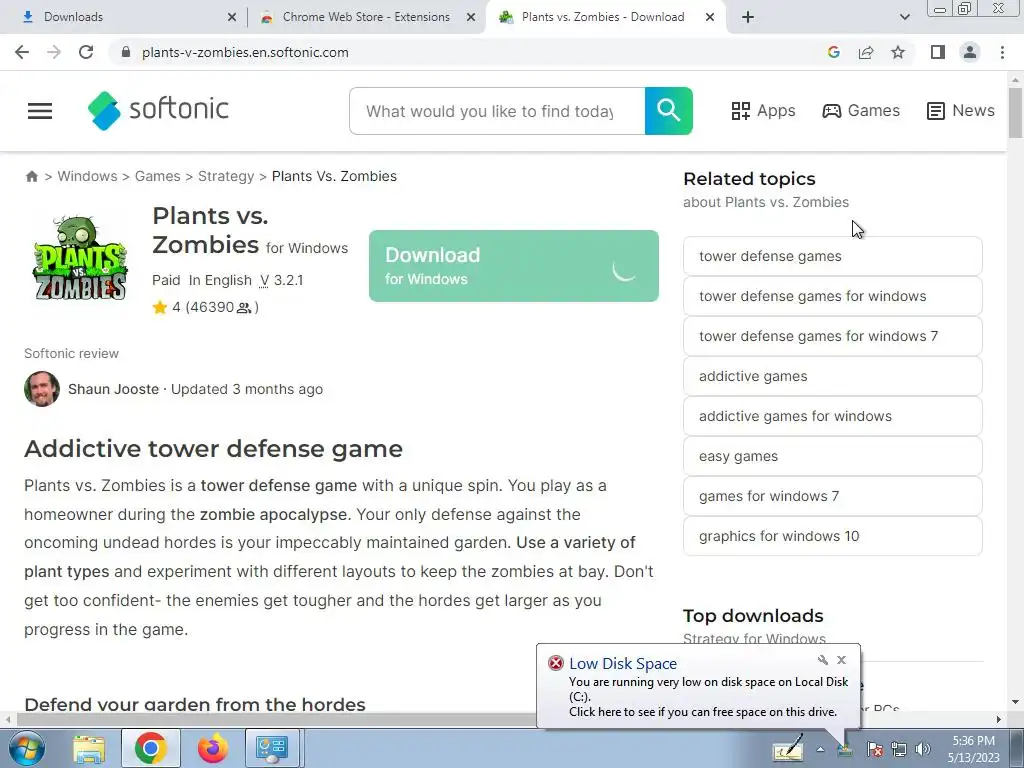Open the Softonic hamburger menu
The image size is (1024, 768).
(x=40, y=111)
